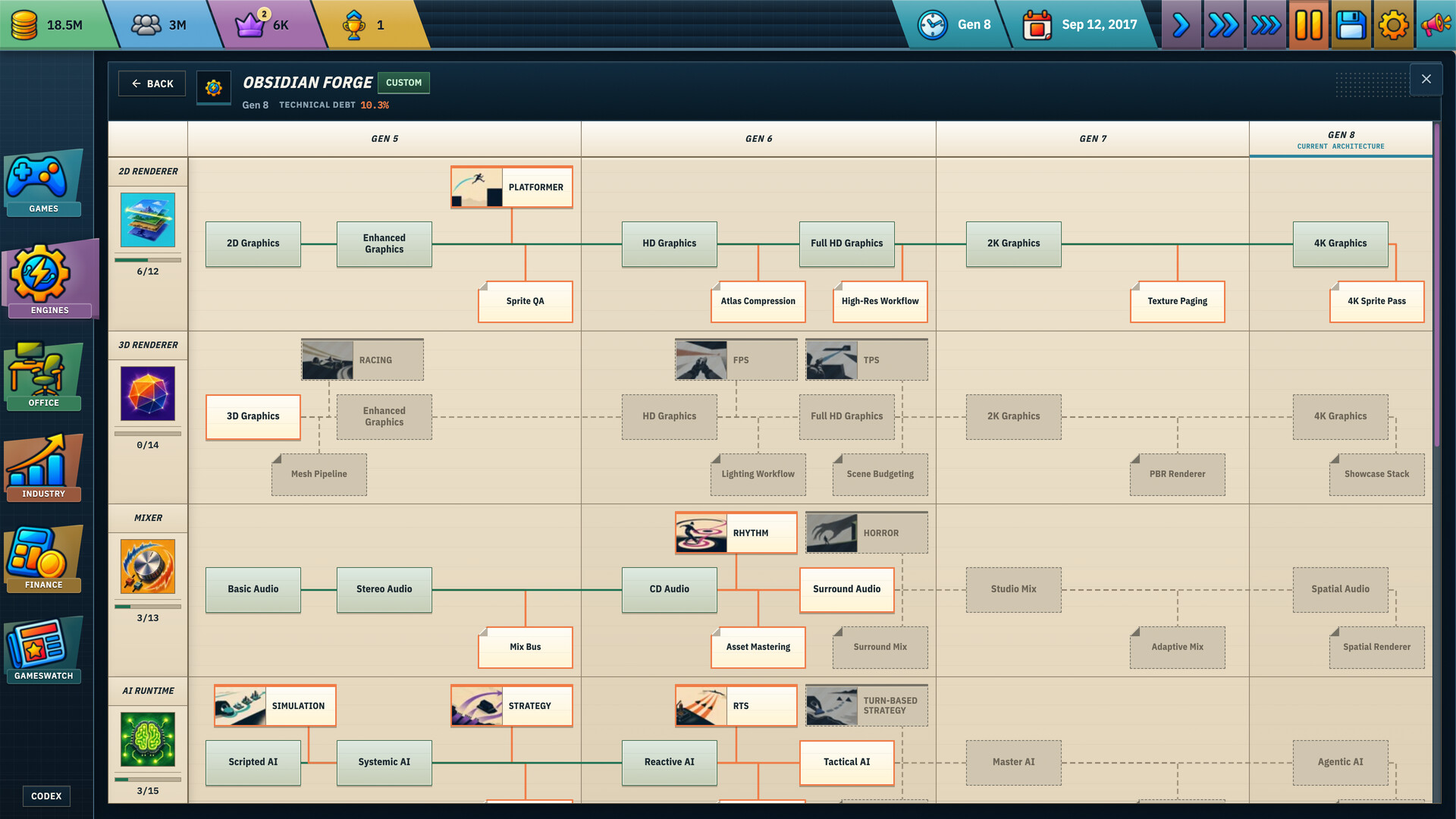This screenshot has height=819, width=1456.
Task: Save the game with floppy icon
Action: pos(1351,25)
